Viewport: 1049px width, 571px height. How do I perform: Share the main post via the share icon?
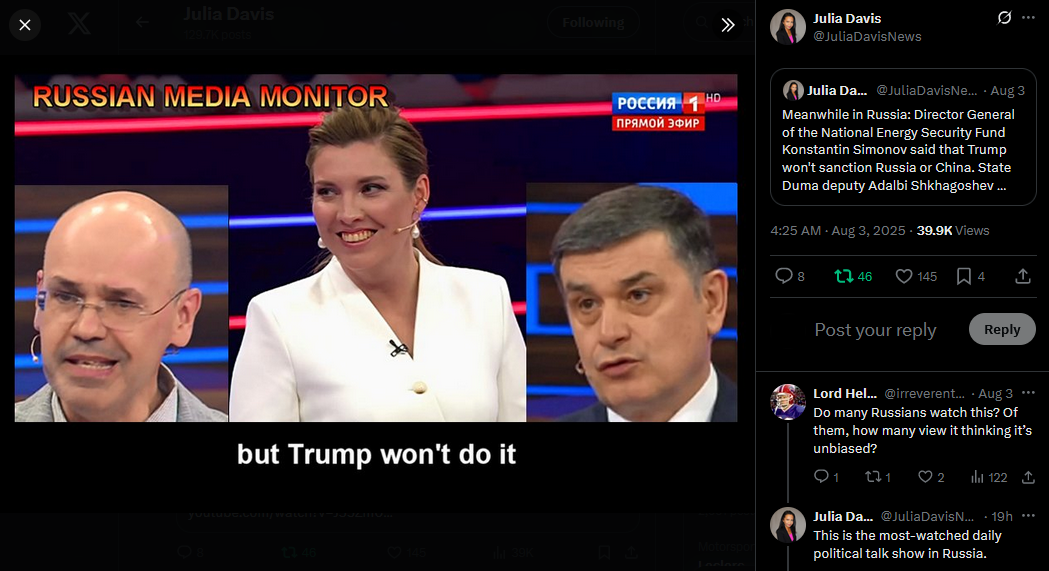tap(1023, 276)
